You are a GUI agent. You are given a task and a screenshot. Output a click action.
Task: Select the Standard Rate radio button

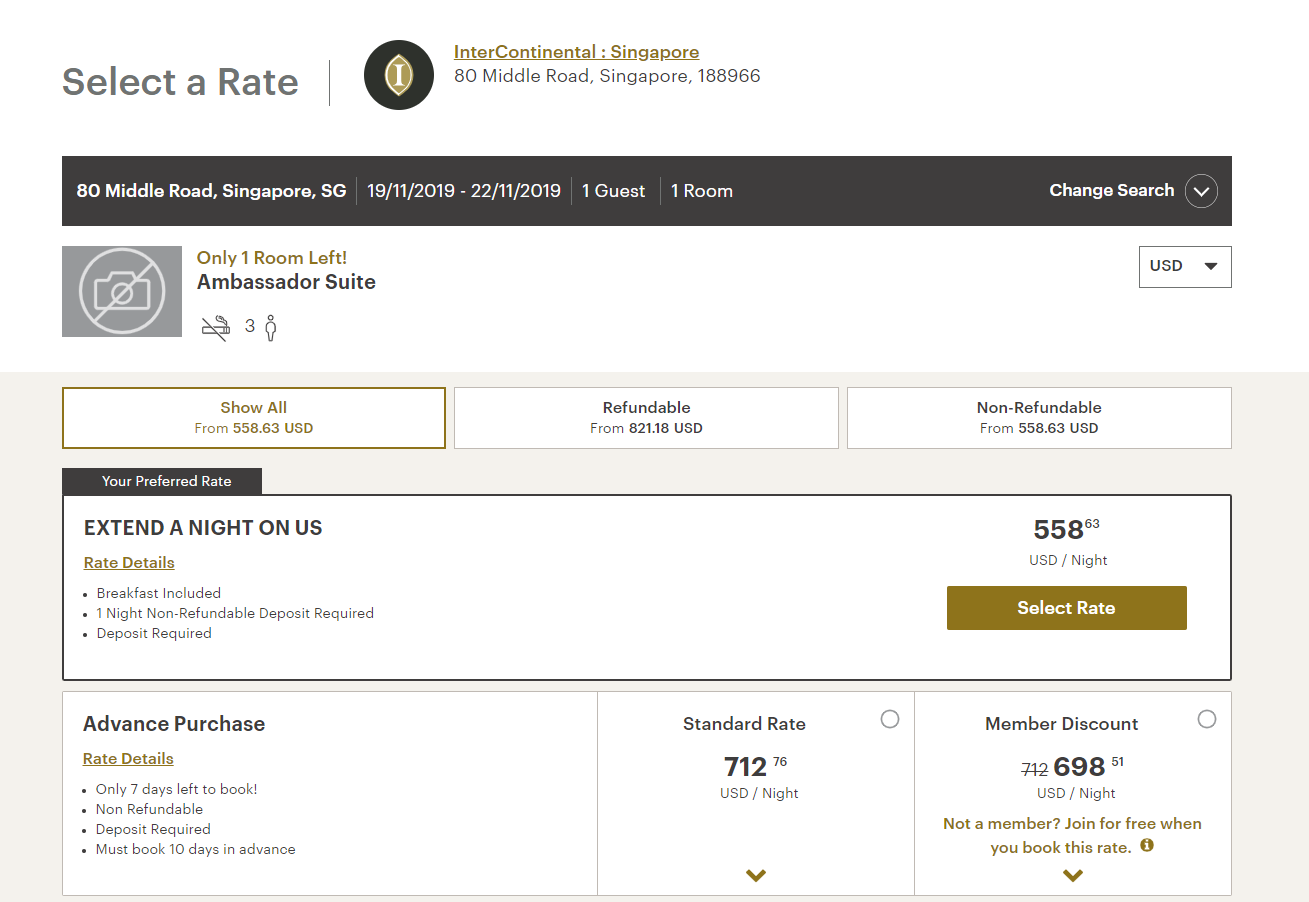coord(890,719)
